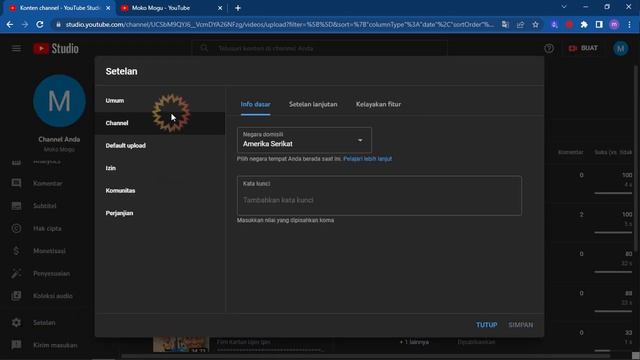Click the red extension icon in the toolbar
The image size is (640, 360).
(569, 24)
